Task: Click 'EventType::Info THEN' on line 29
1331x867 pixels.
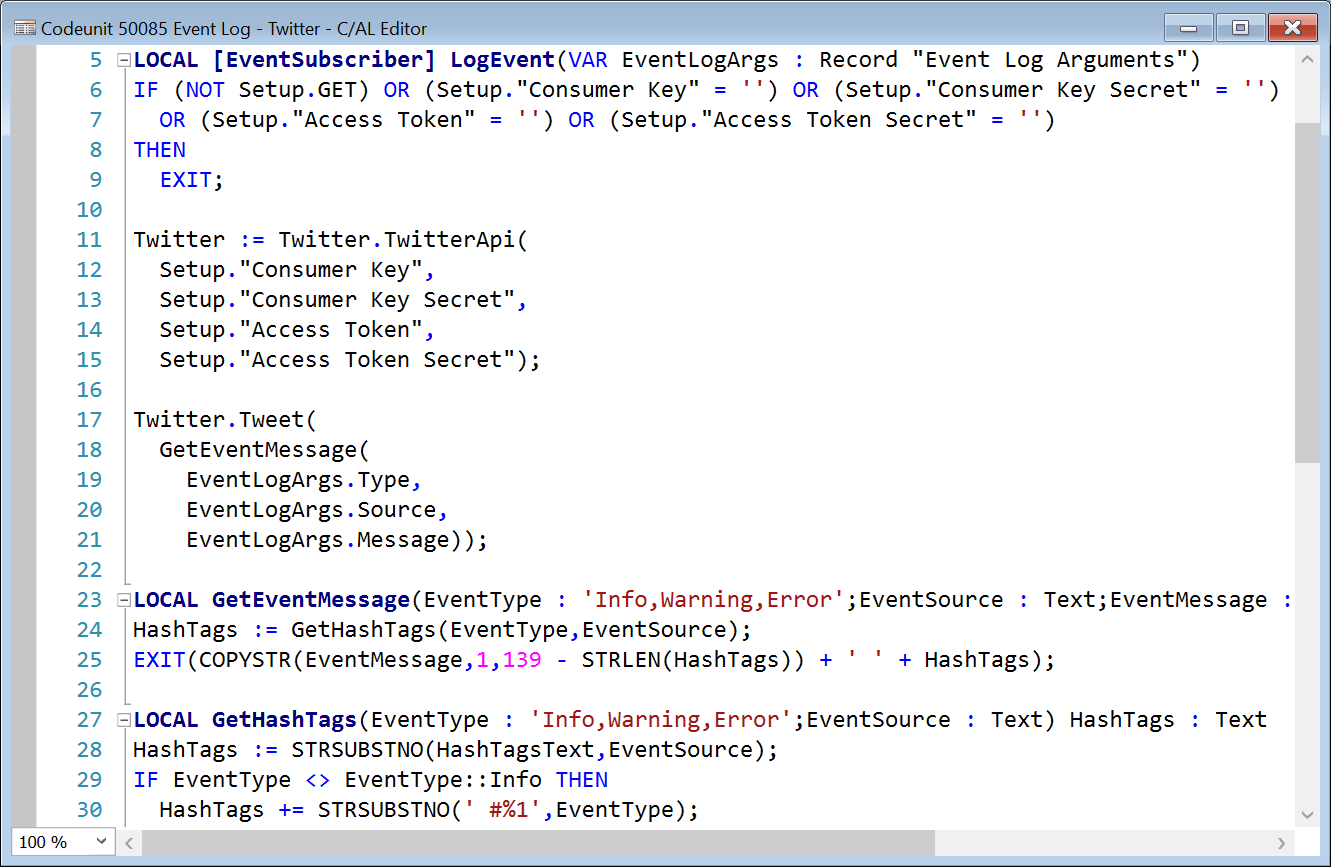Action: pos(476,780)
